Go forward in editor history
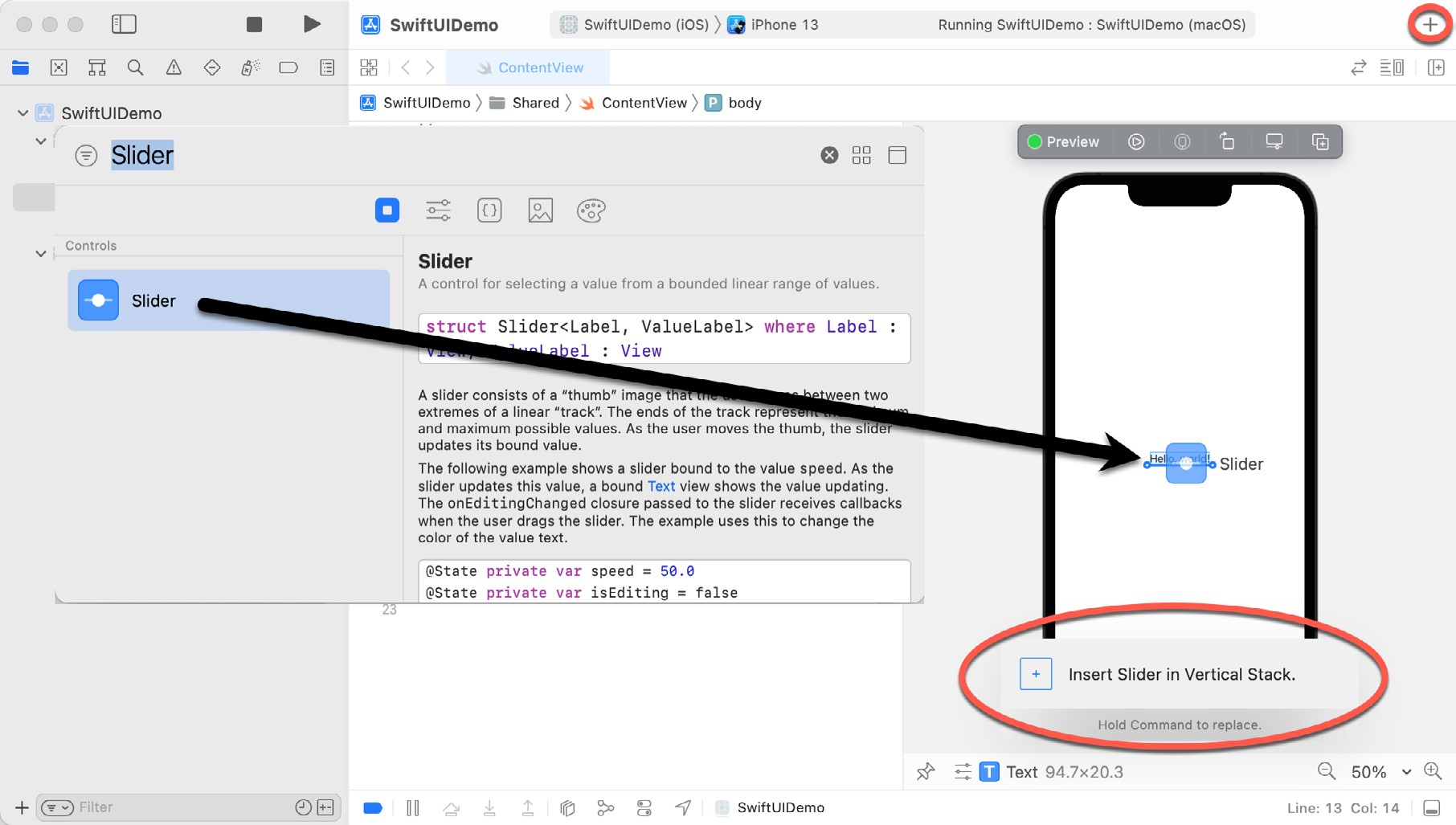 (x=431, y=67)
